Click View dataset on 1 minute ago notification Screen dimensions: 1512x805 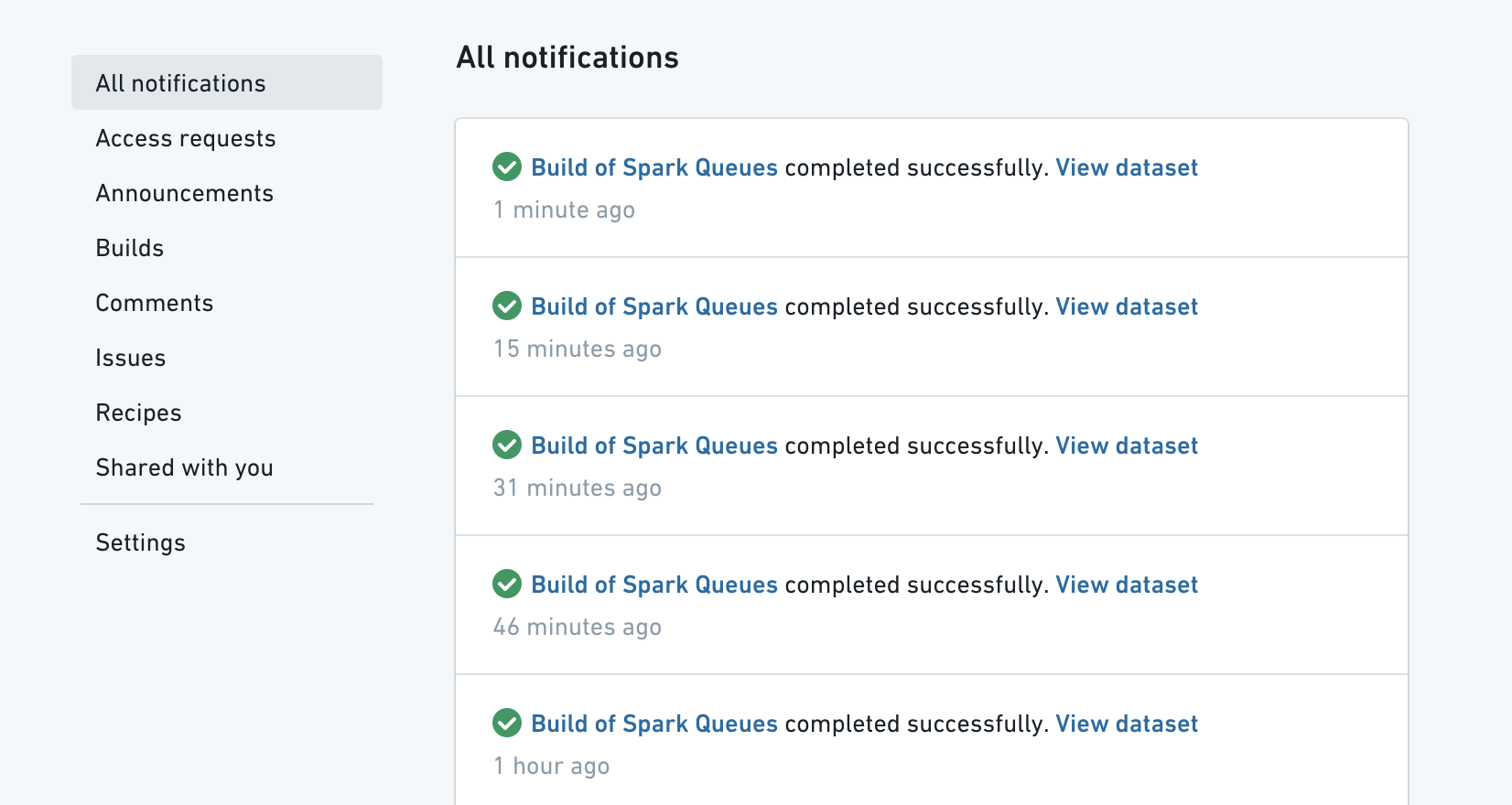[1127, 167]
